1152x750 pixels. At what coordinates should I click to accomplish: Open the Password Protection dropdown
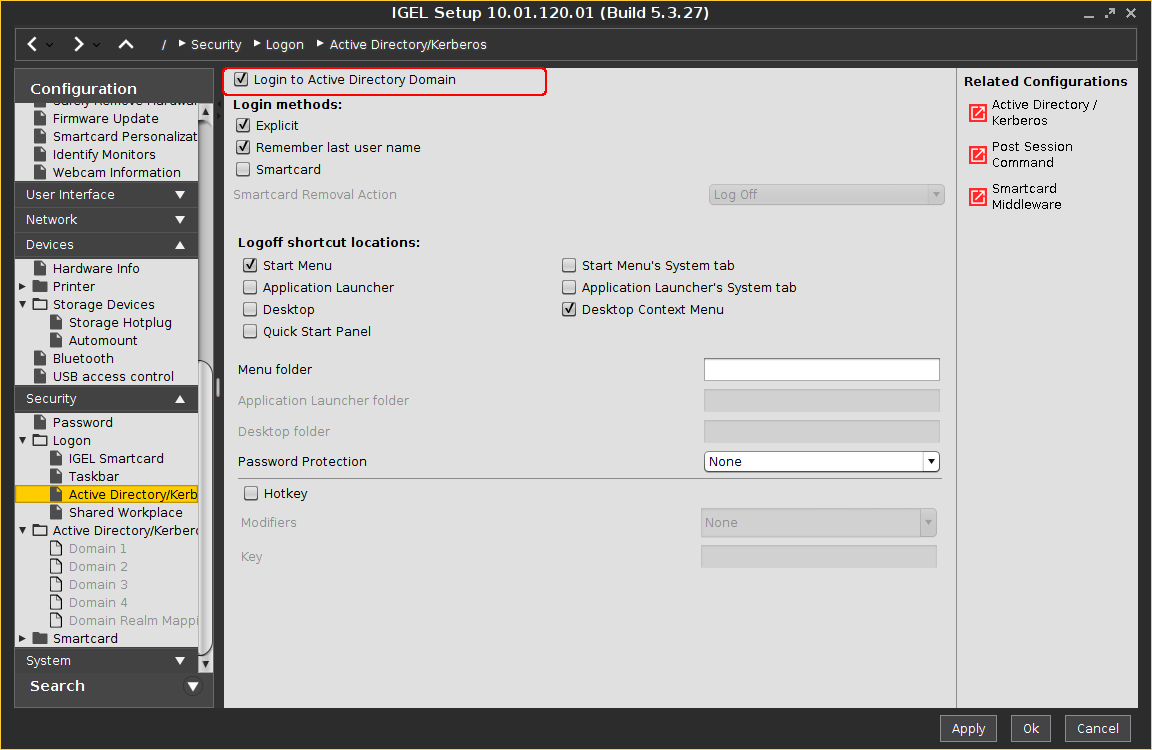point(930,462)
